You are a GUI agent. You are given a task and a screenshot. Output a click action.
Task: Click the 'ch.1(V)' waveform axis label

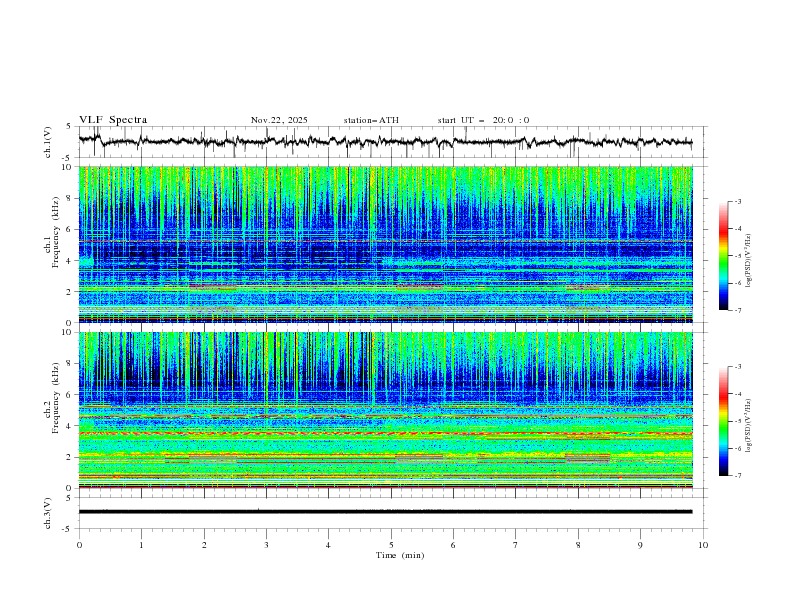tap(48, 142)
